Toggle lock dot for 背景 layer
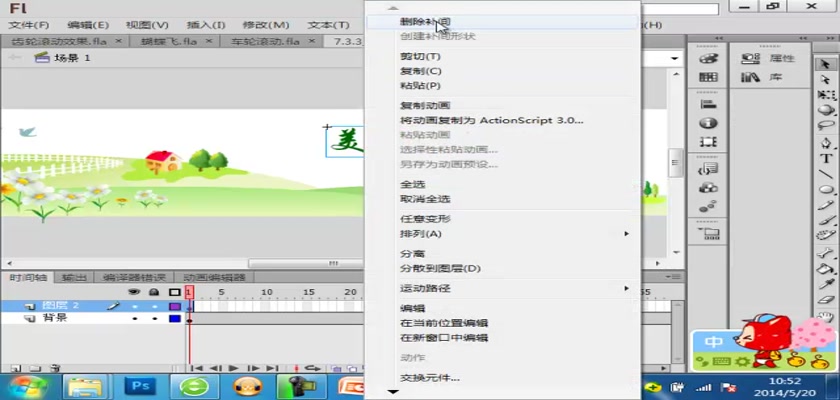Viewport: 840px width, 400px height. click(x=154, y=318)
